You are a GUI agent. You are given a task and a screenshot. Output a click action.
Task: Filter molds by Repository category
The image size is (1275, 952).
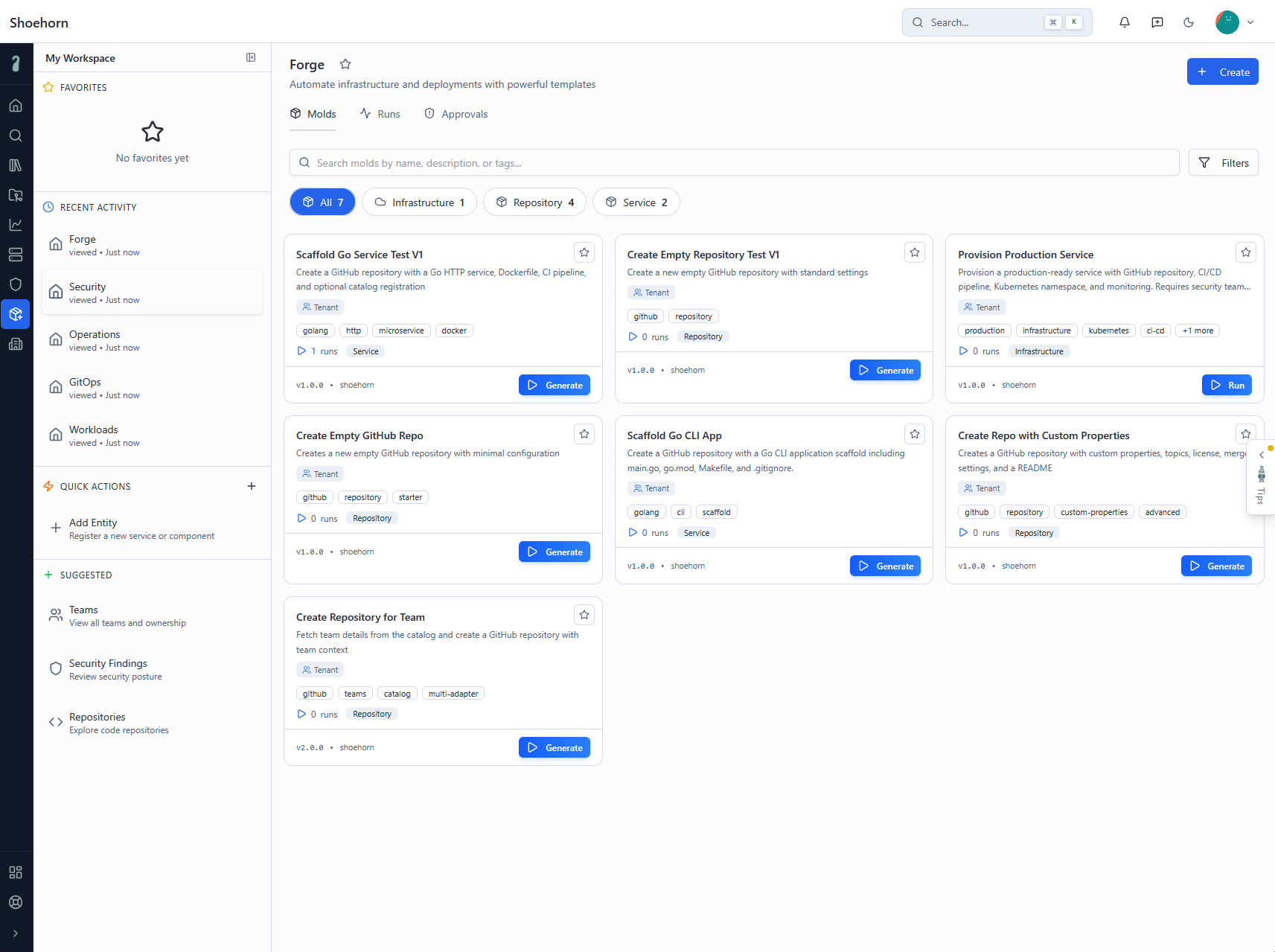click(534, 202)
